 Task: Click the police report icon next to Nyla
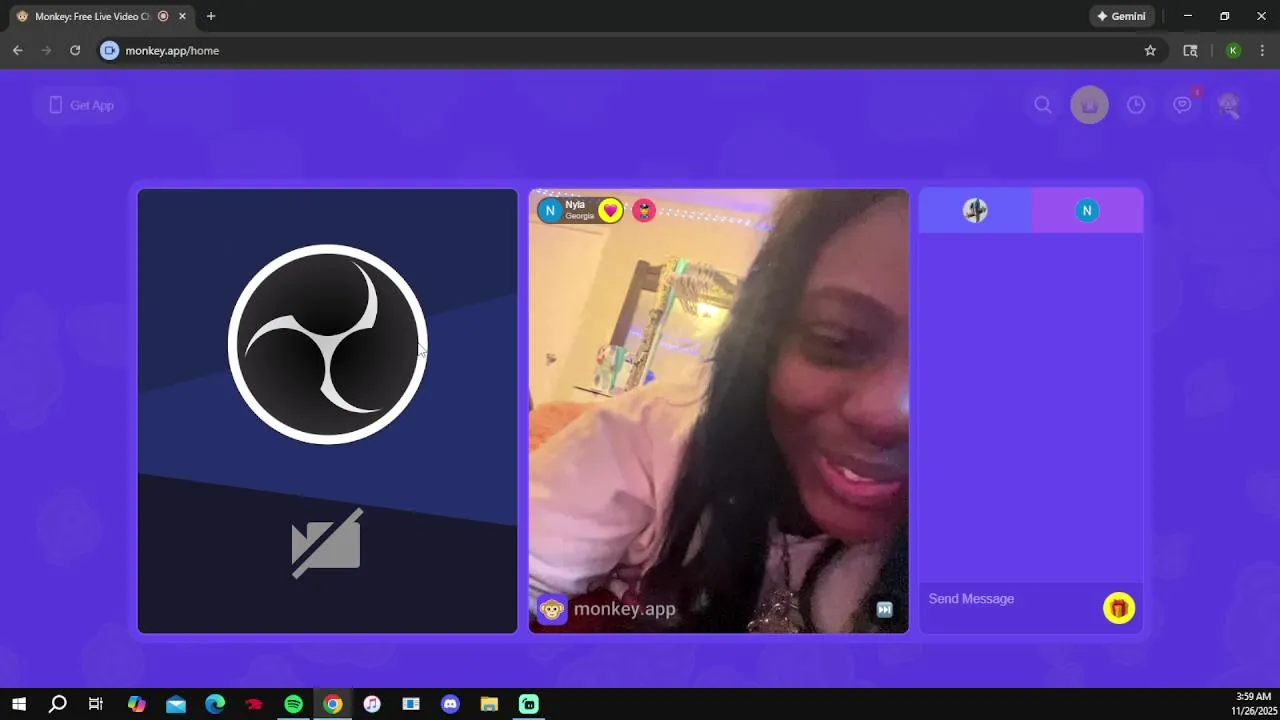pos(644,210)
